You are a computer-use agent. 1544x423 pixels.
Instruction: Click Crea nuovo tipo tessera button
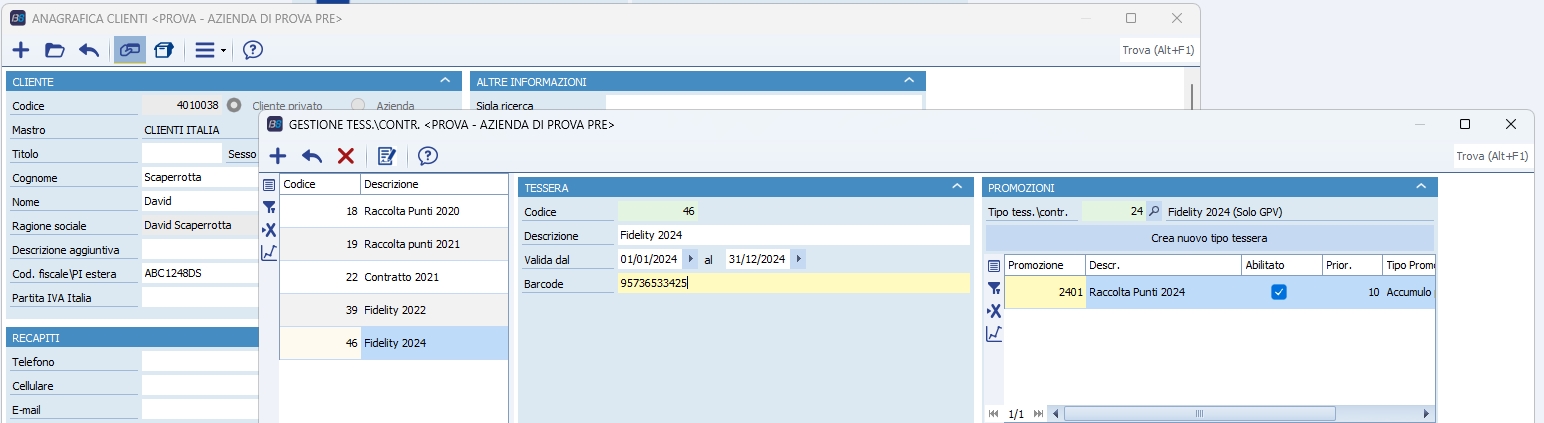coord(1209,238)
